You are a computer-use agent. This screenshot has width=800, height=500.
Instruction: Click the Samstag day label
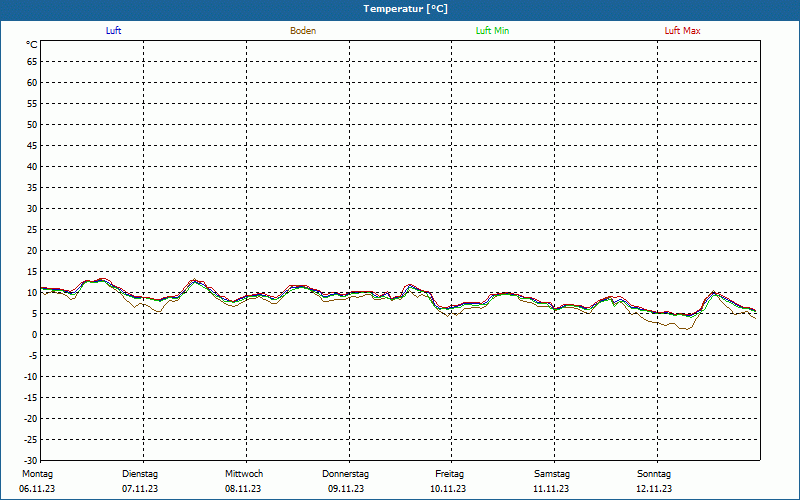coord(552,474)
